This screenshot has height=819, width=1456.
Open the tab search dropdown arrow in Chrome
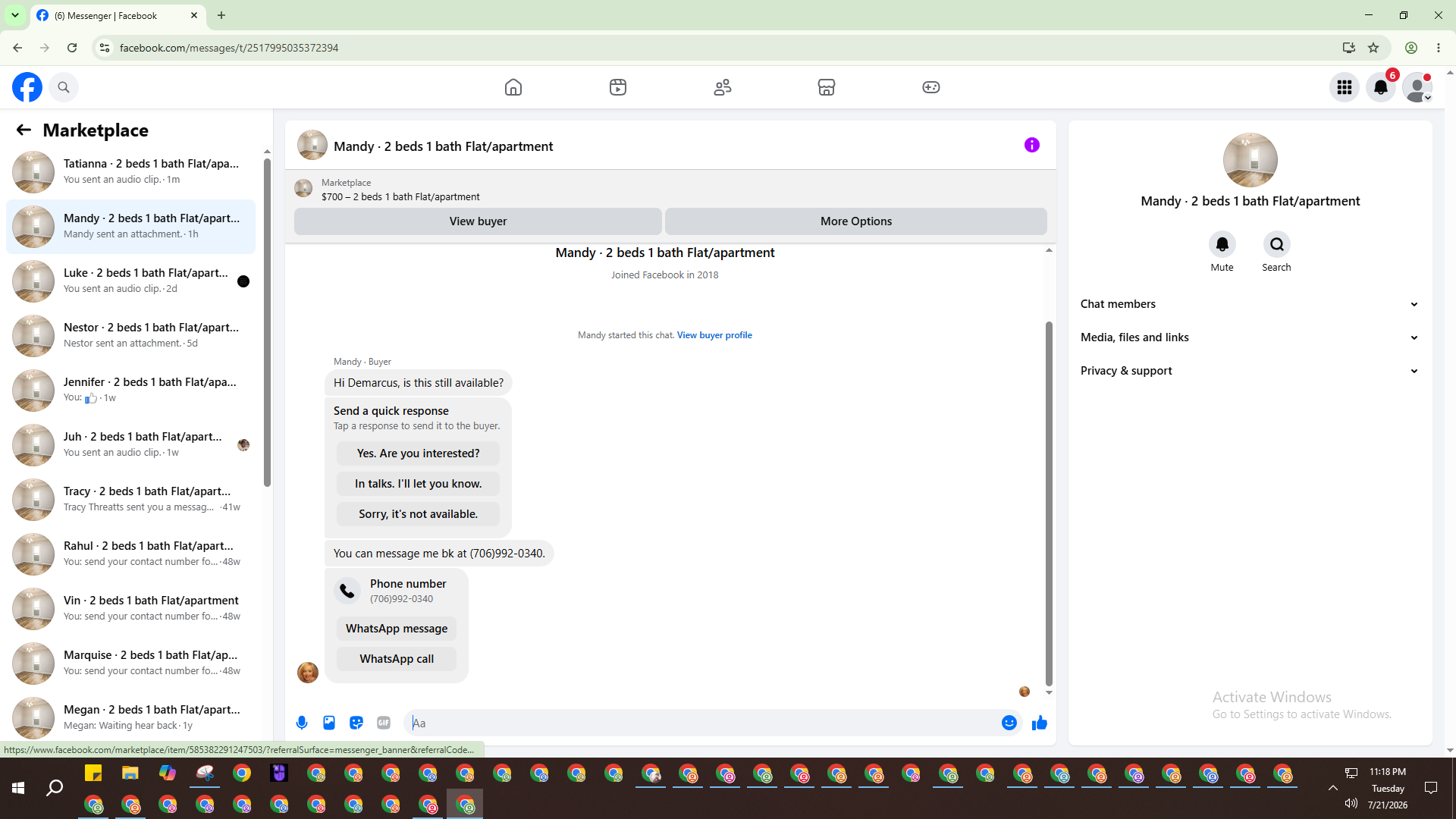15,15
